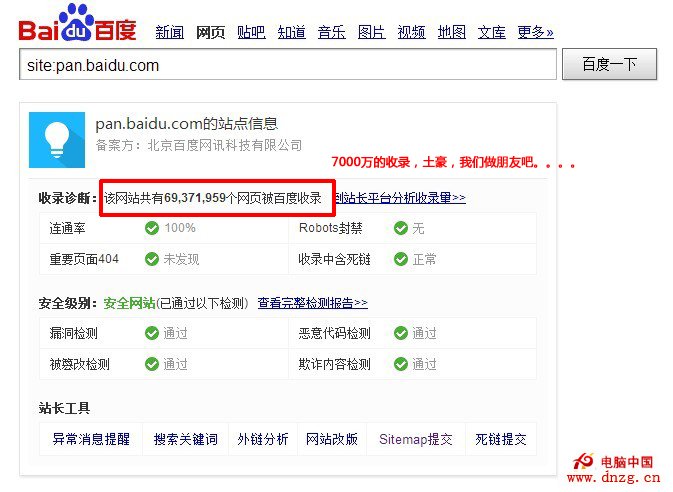Switch to the 贴吧 tab
The image size is (673, 492).
pos(252,32)
